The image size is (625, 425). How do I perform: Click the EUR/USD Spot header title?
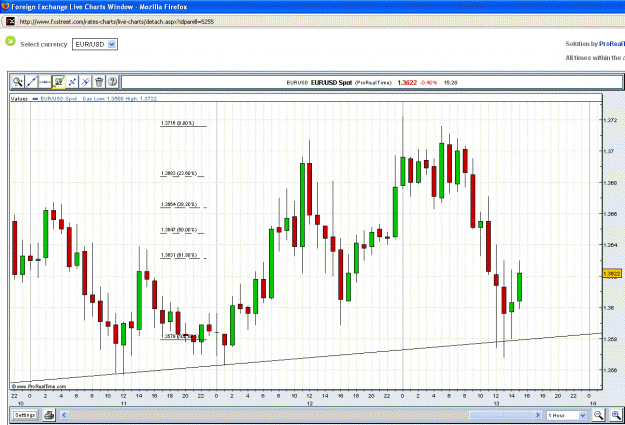coord(331,83)
